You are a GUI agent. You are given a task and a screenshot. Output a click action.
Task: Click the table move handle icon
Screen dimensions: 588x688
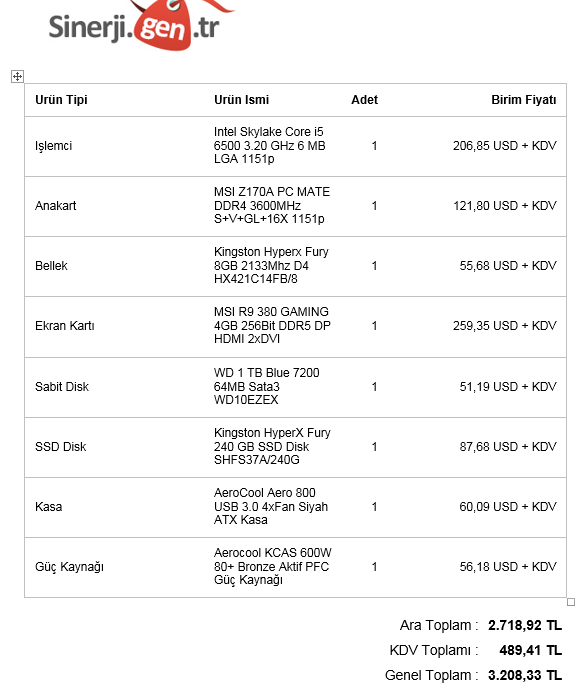17,77
